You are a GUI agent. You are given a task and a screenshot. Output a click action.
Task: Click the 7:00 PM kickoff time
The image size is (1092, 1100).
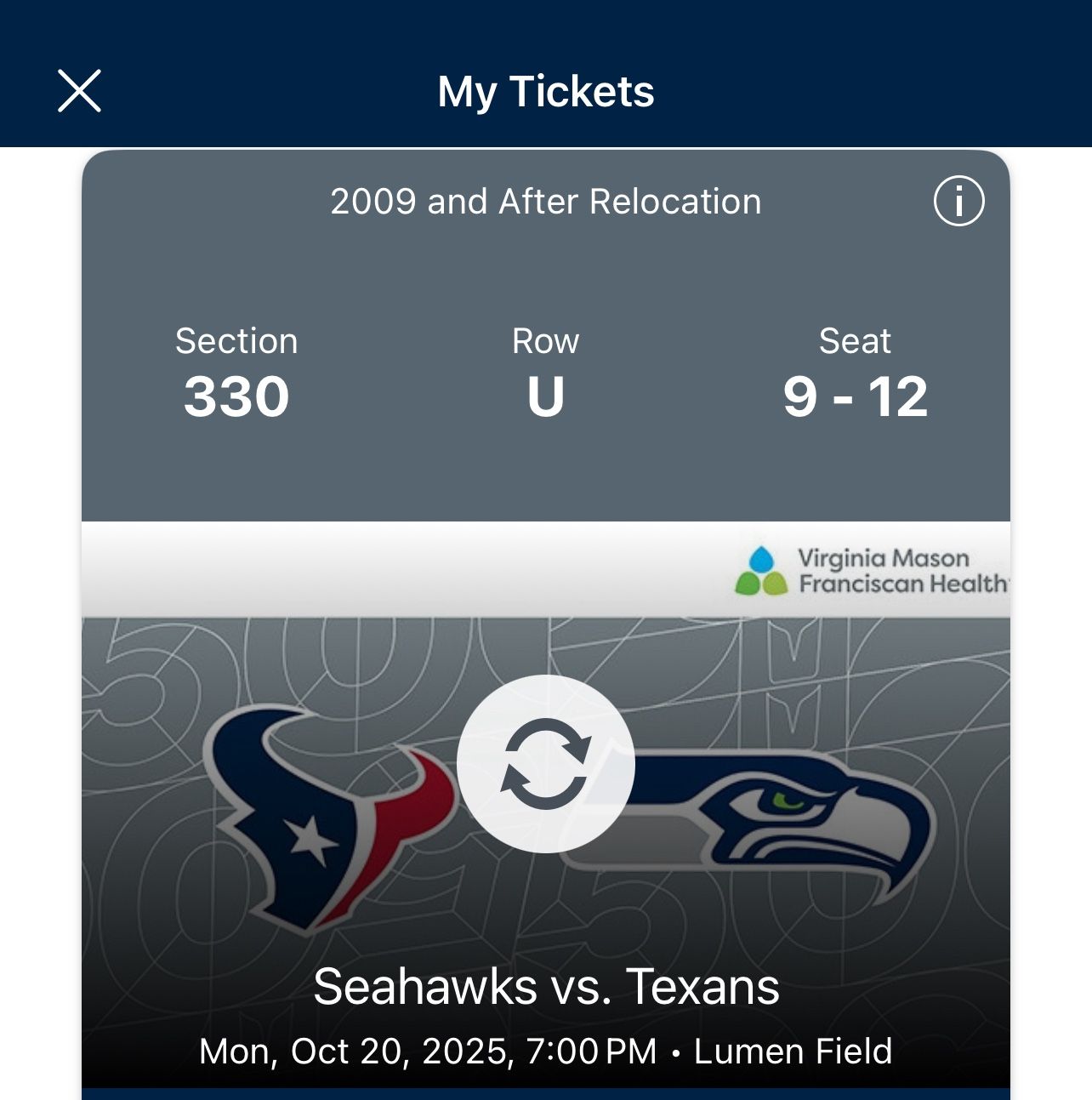tap(591, 1052)
